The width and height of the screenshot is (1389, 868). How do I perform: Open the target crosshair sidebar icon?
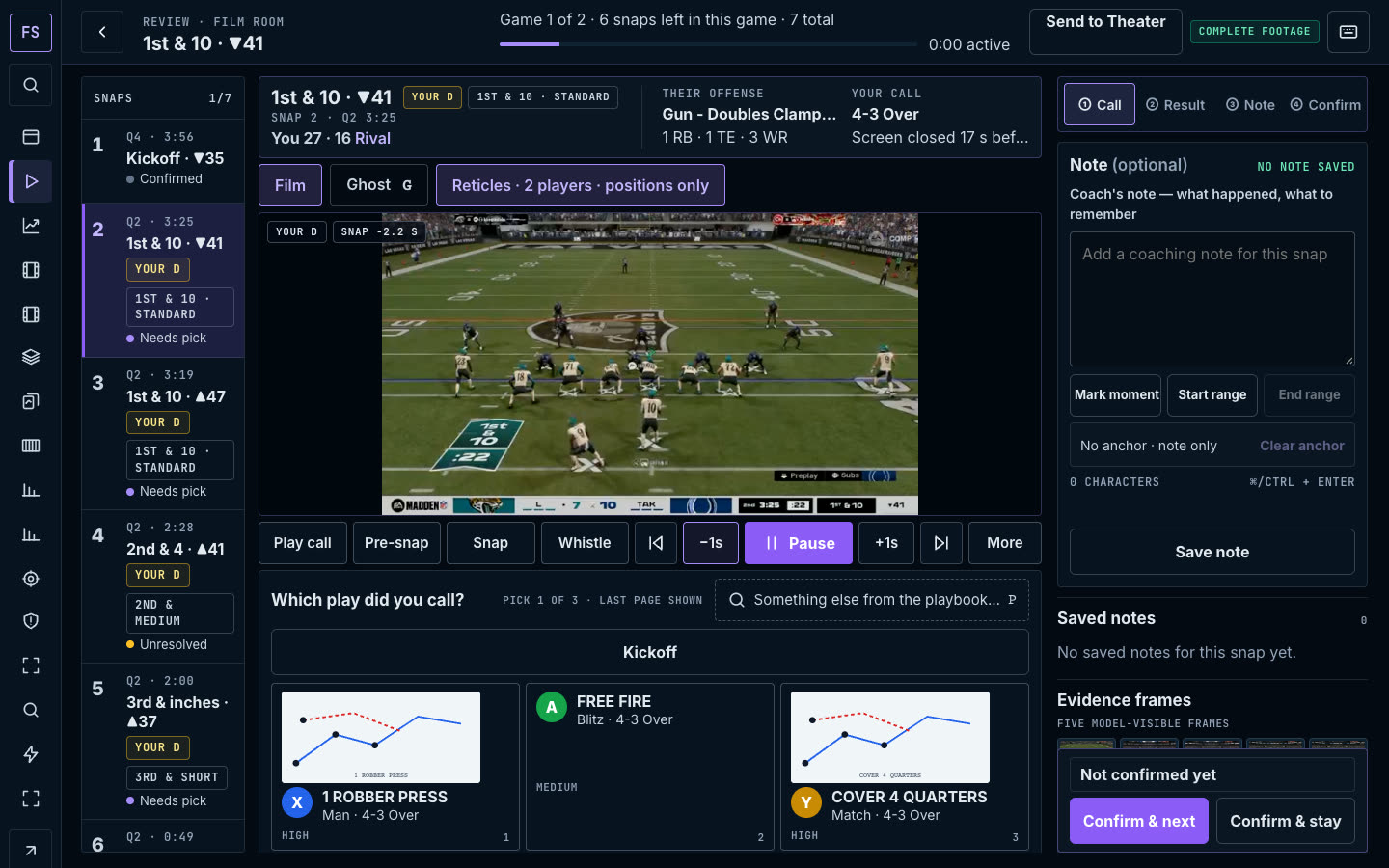[31, 579]
